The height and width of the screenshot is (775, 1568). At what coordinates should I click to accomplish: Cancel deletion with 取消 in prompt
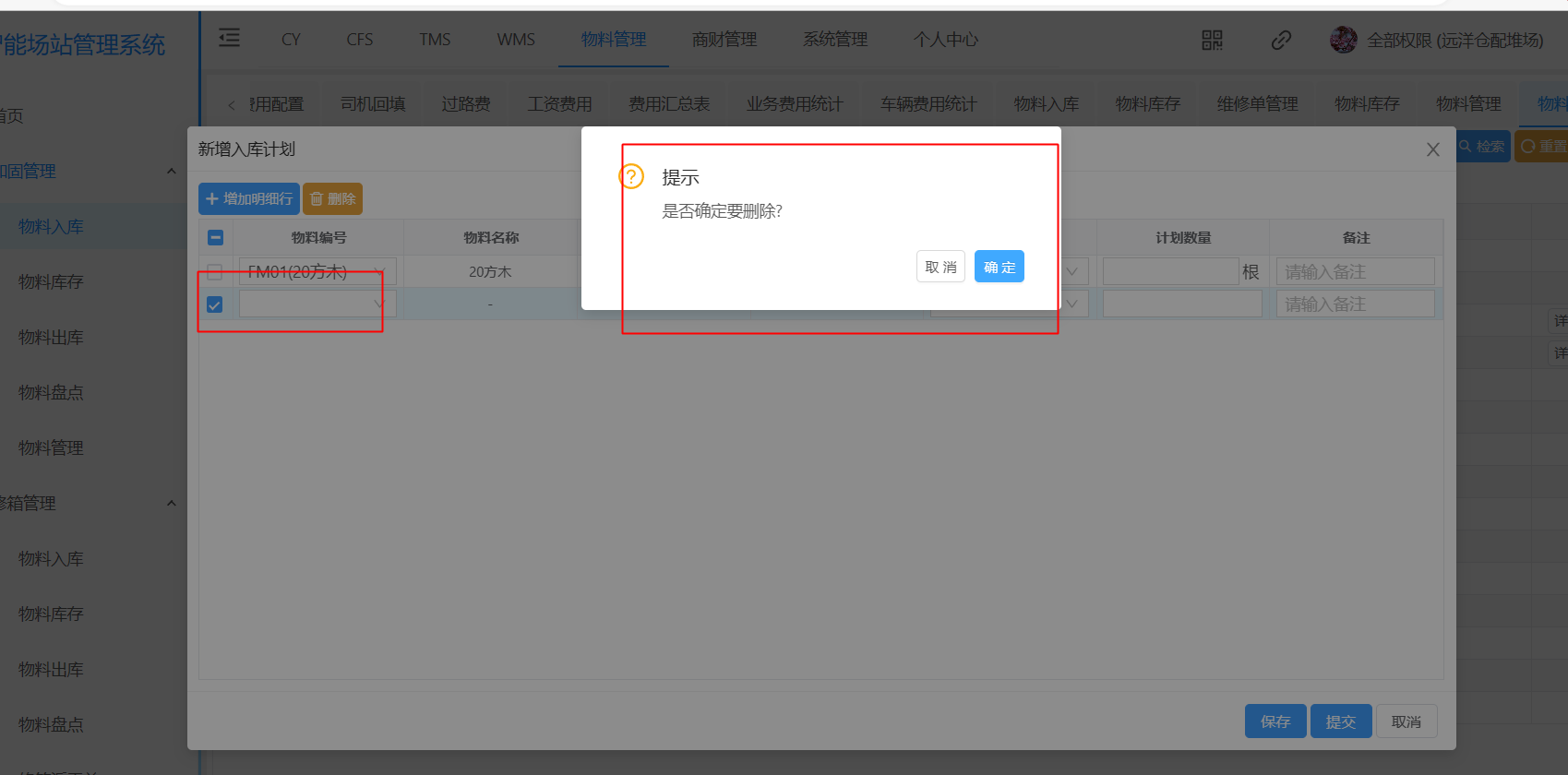(940, 268)
